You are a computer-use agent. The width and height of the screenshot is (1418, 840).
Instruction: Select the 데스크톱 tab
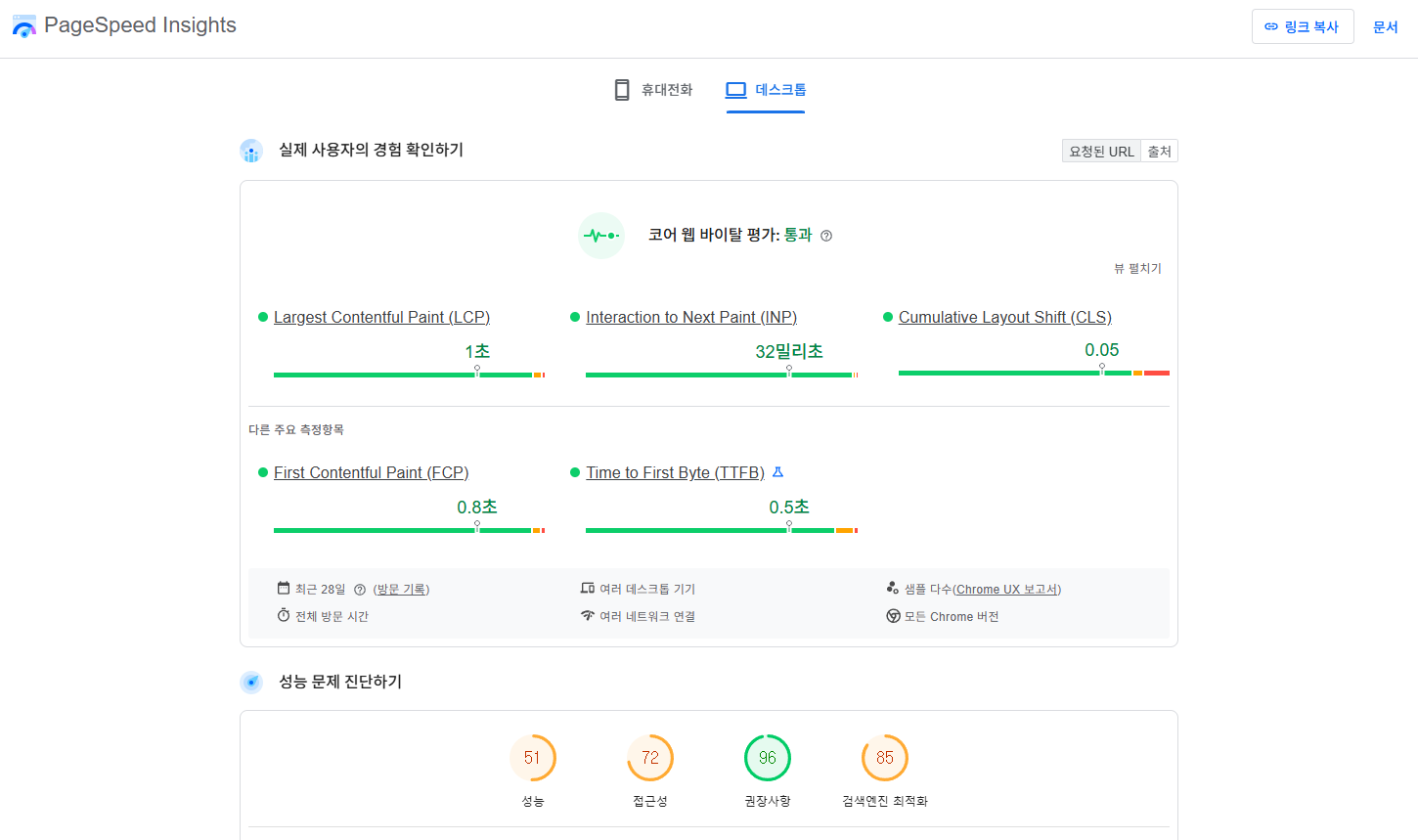pos(766,90)
